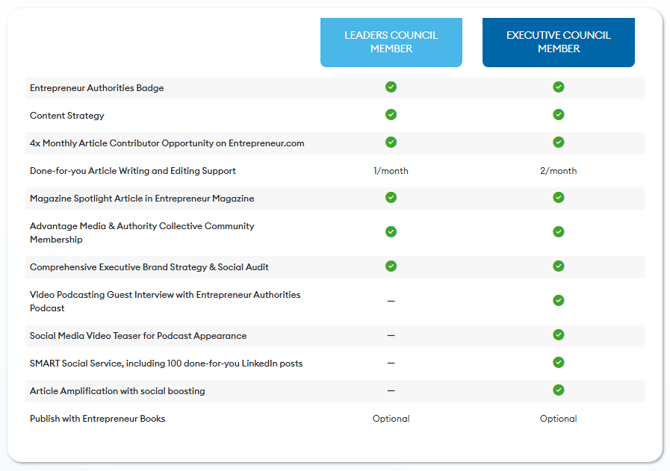Click Executive checkmark for Social Media Video Teaser

pyautogui.click(x=558, y=335)
